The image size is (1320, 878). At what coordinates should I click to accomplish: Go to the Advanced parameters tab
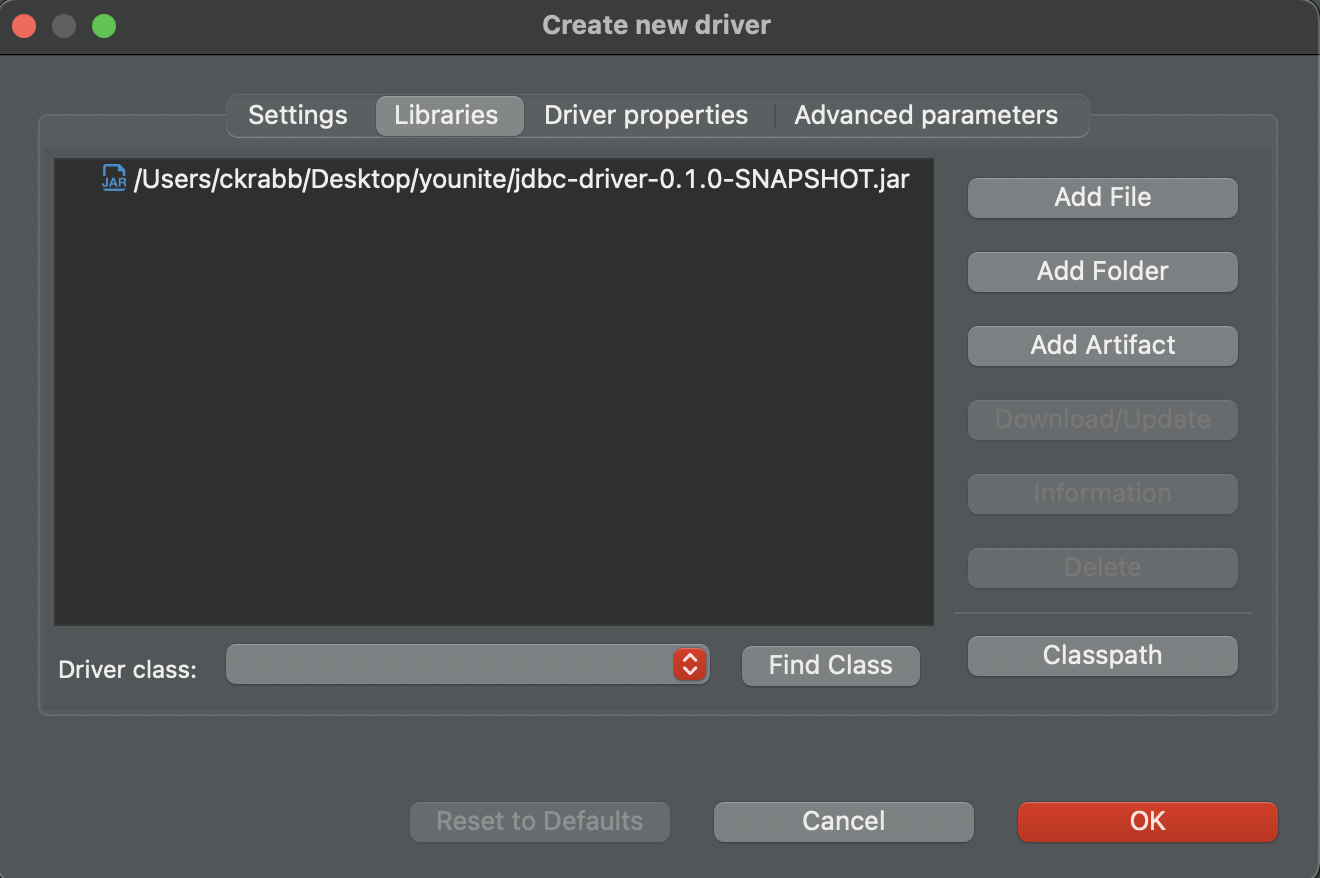(x=926, y=116)
